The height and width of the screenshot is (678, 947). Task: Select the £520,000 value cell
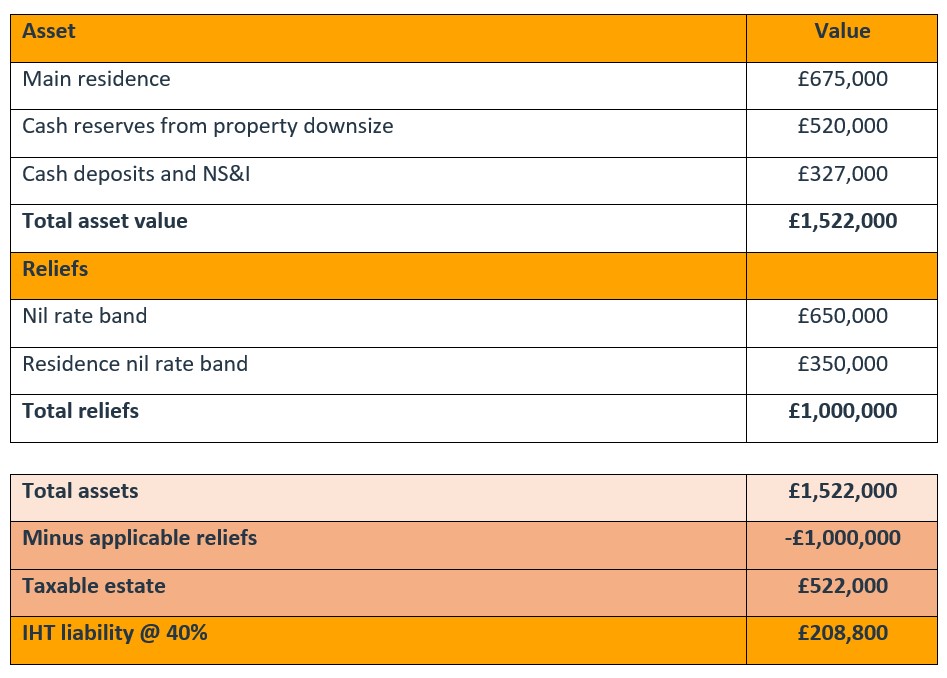click(842, 126)
